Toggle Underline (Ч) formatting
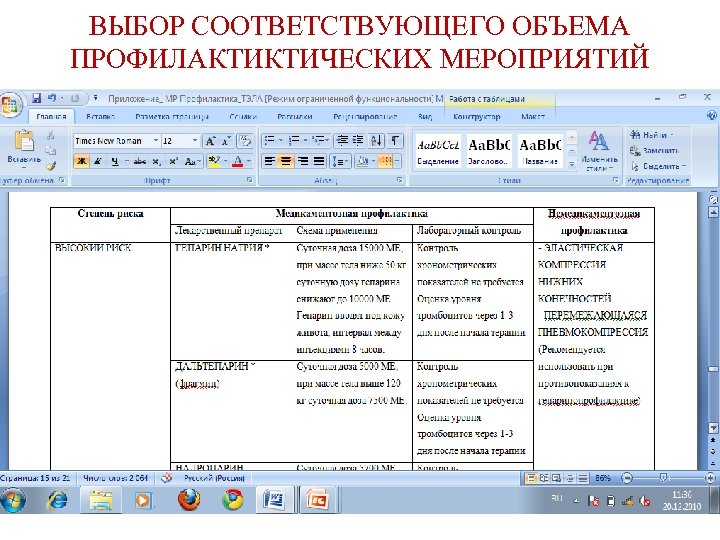 [114, 161]
